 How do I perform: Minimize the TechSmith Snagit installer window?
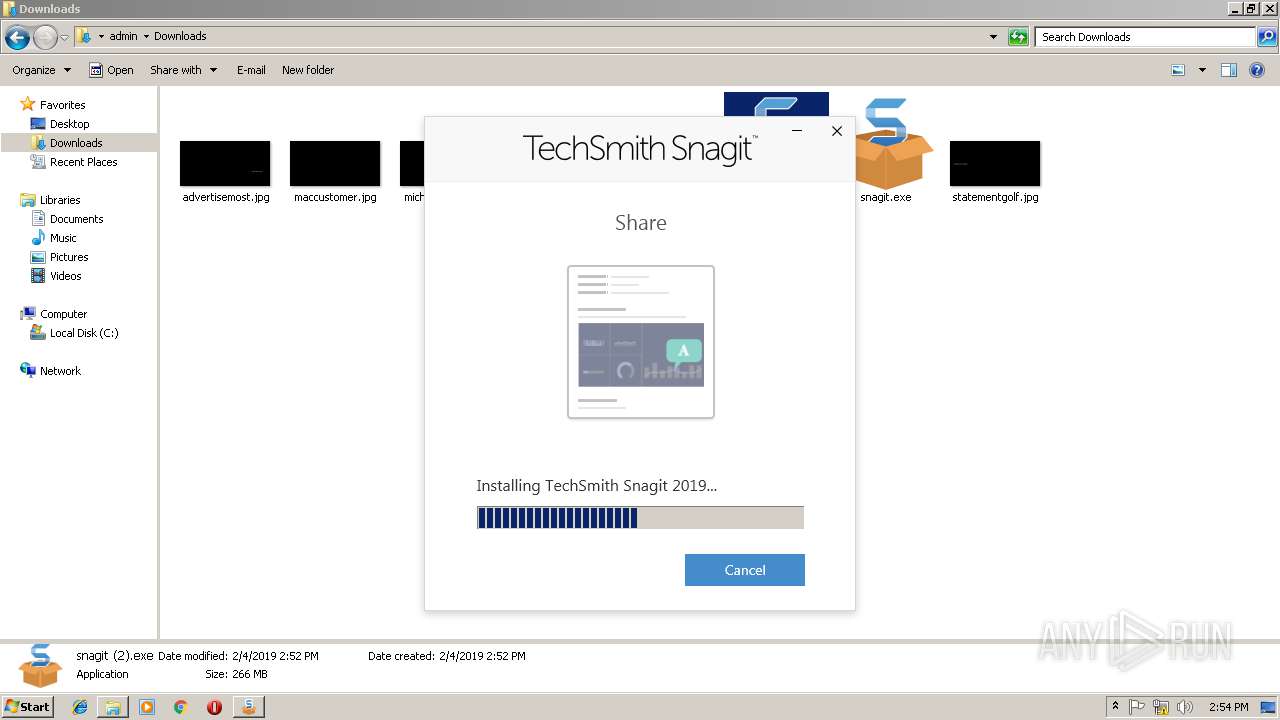pos(797,131)
